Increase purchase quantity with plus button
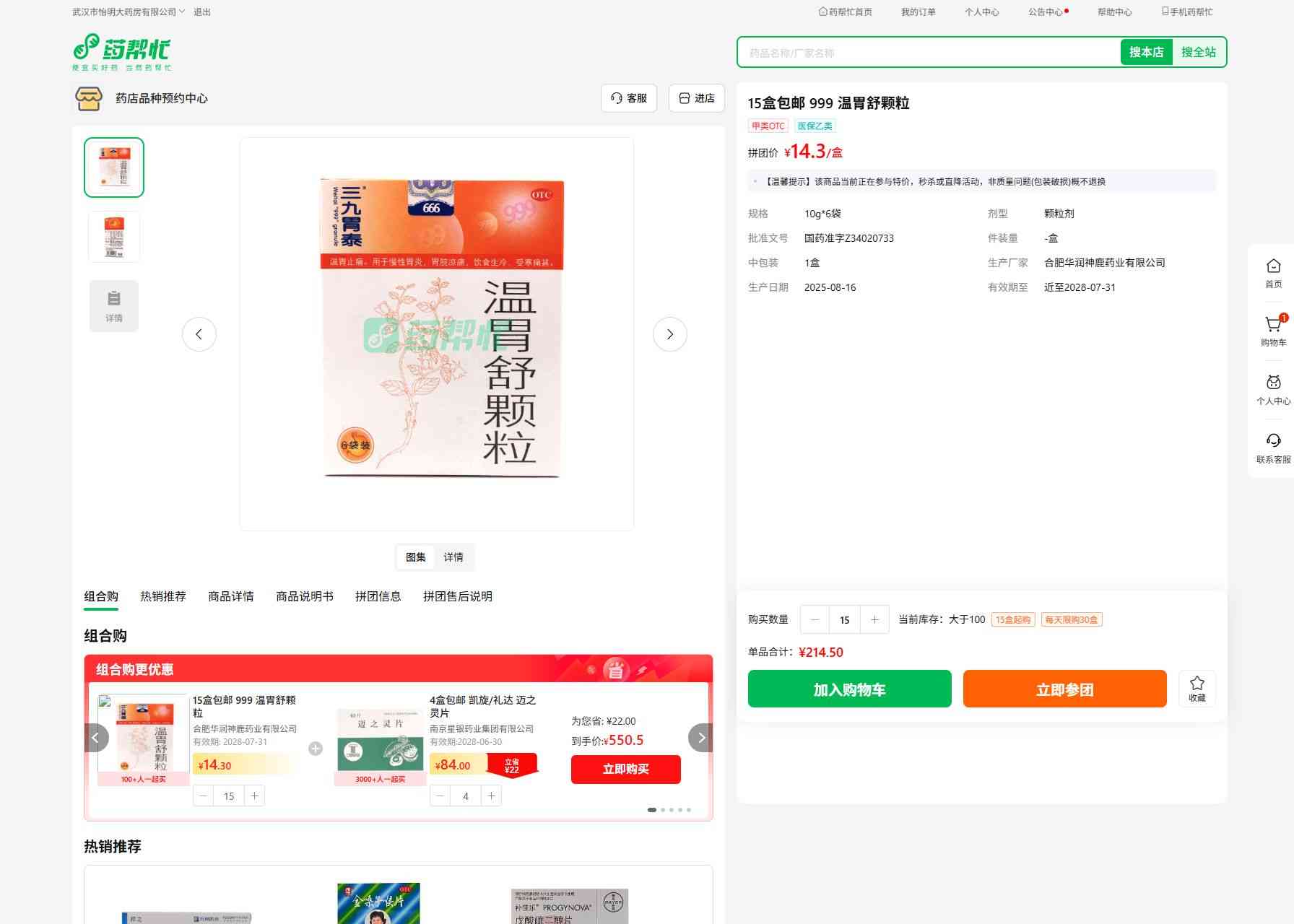This screenshot has width=1294, height=924. 874,619
